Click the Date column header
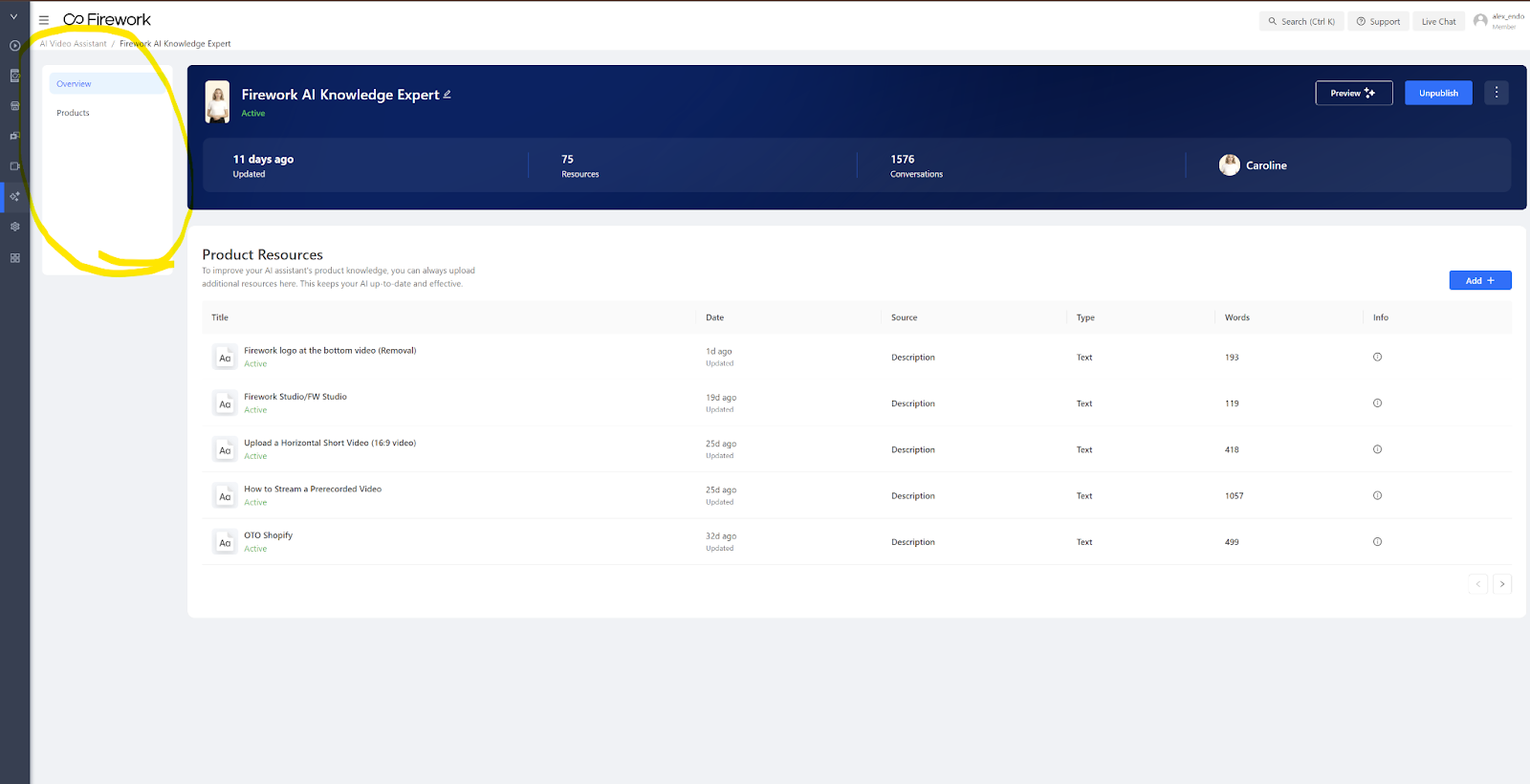The height and width of the screenshot is (784, 1530). 715,317
